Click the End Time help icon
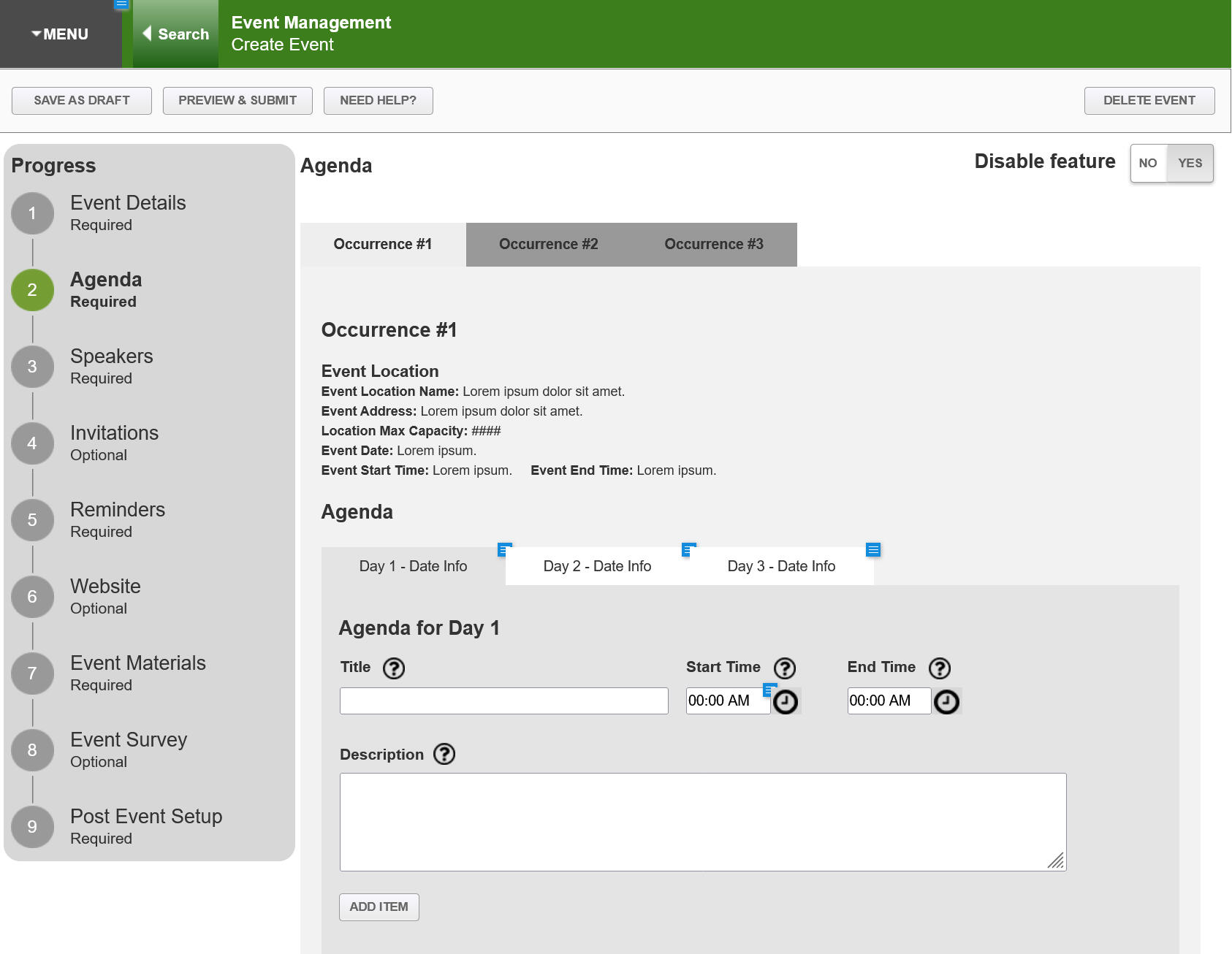Image resolution: width=1232 pixels, height=954 pixels. [x=939, y=668]
